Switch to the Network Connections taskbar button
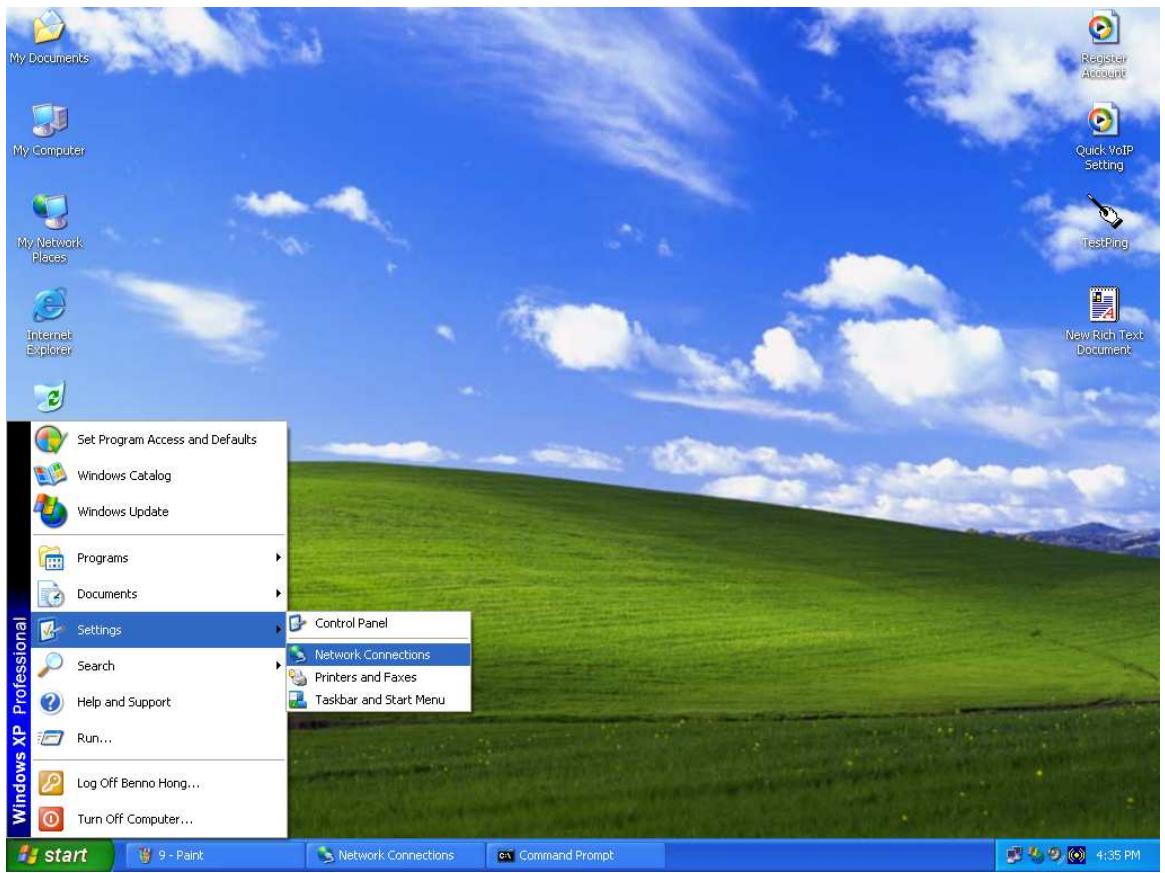This screenshot has width=1165, height=873. tap(395, 855)
